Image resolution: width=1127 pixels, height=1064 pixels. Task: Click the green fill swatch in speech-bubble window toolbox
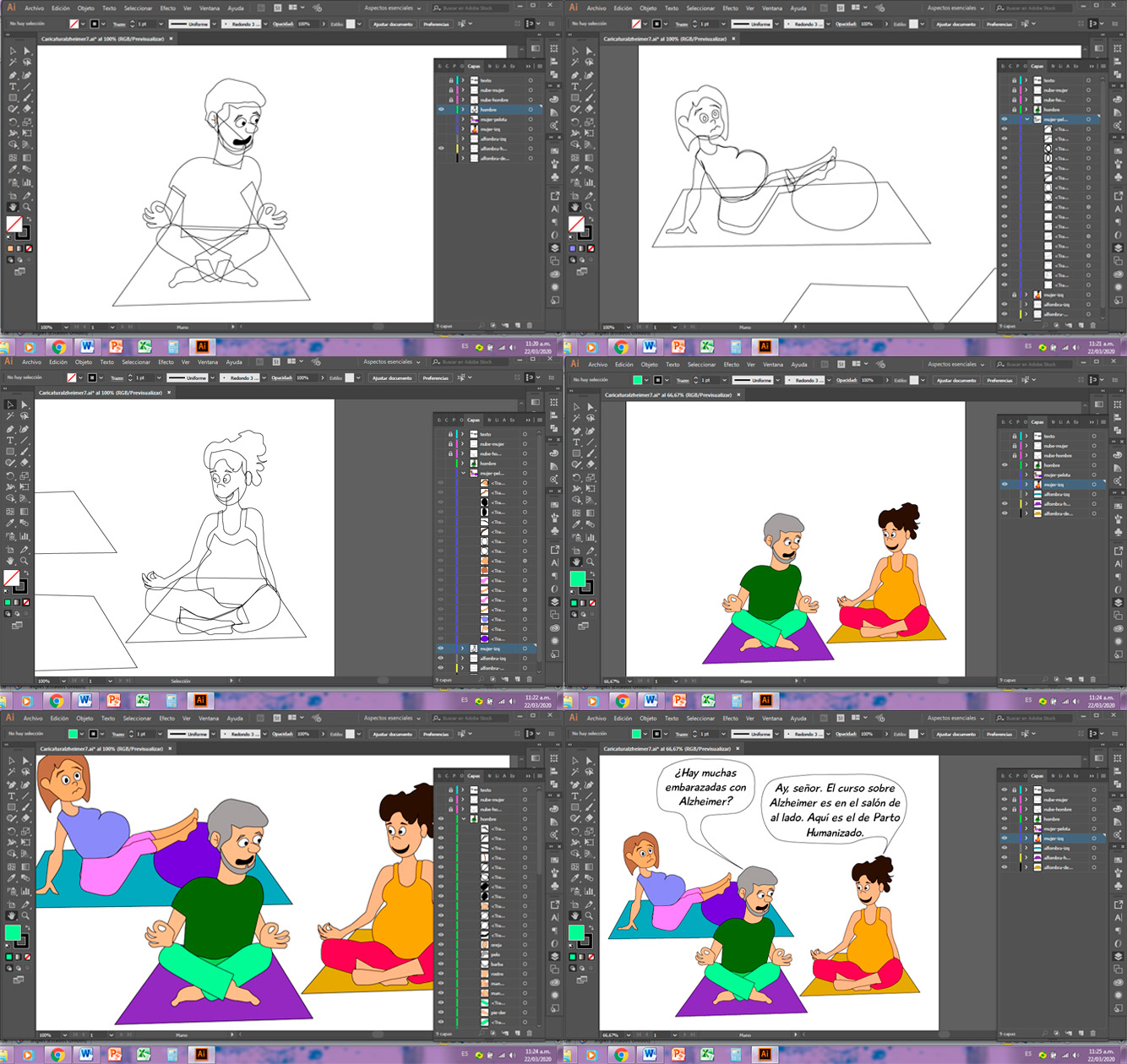[576, 932]
